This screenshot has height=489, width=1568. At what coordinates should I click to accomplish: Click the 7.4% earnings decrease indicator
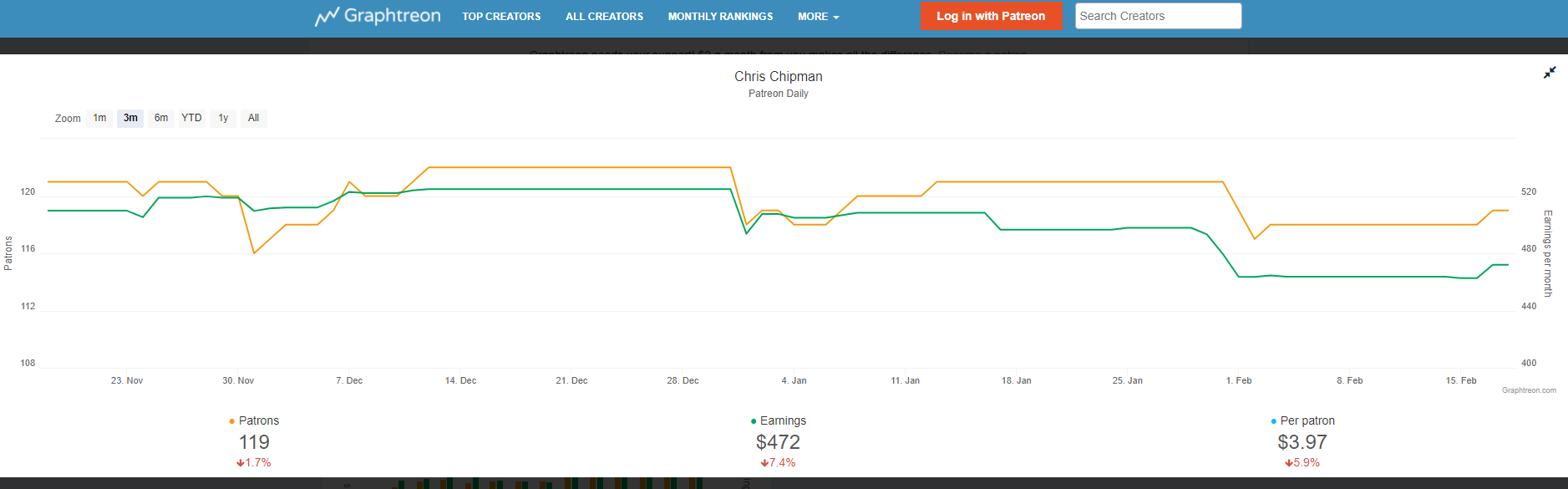(778, 462)
